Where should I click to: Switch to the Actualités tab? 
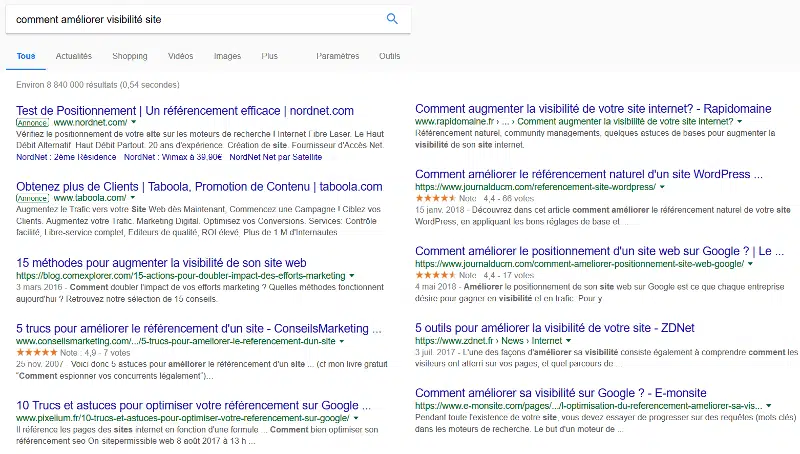pos(74,57)
